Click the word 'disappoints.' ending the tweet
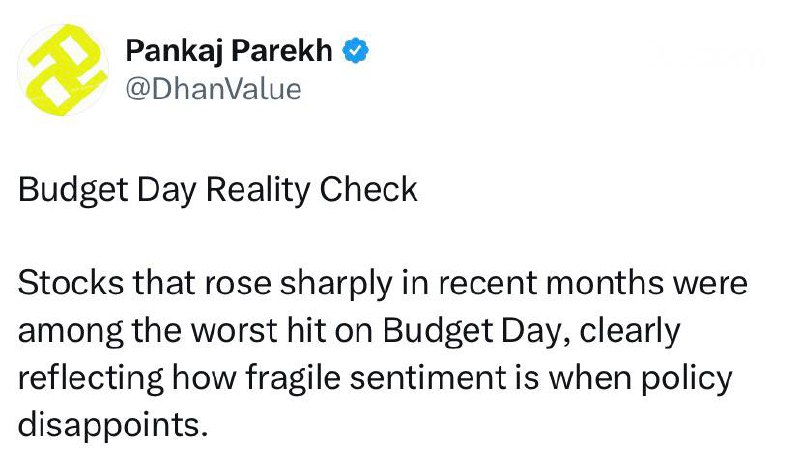 (x=113, y=425)
